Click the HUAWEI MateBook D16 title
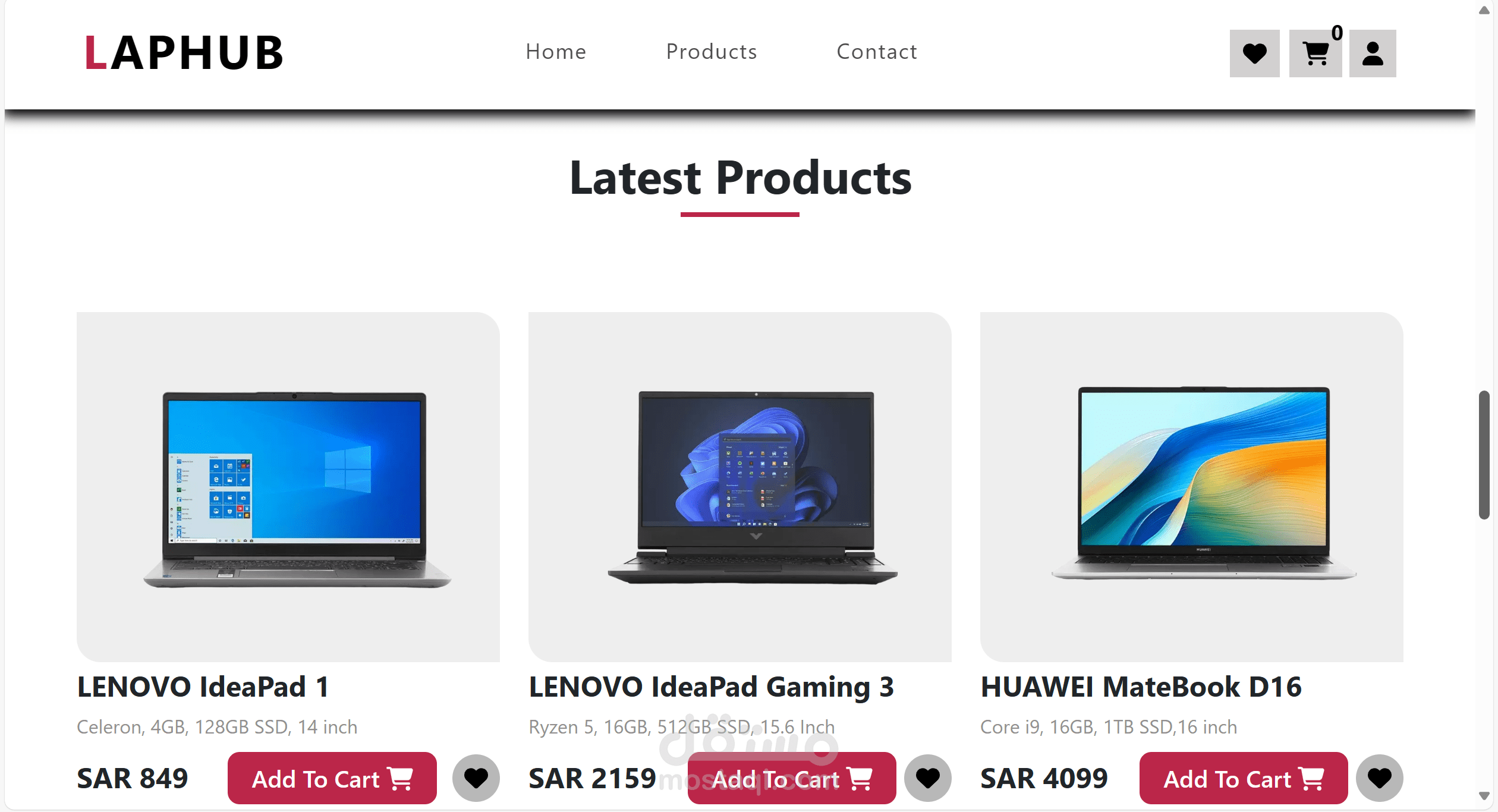Viewport: 1498px width, 812px height. (1141, 687)
